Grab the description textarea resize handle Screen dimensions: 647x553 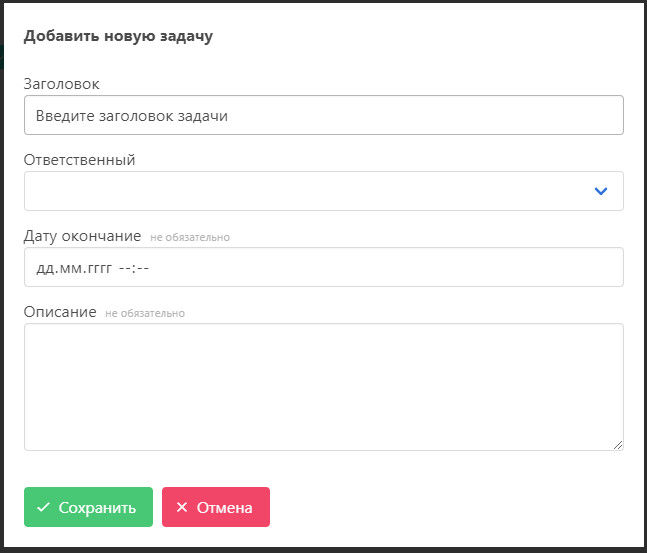coord(618,445)
